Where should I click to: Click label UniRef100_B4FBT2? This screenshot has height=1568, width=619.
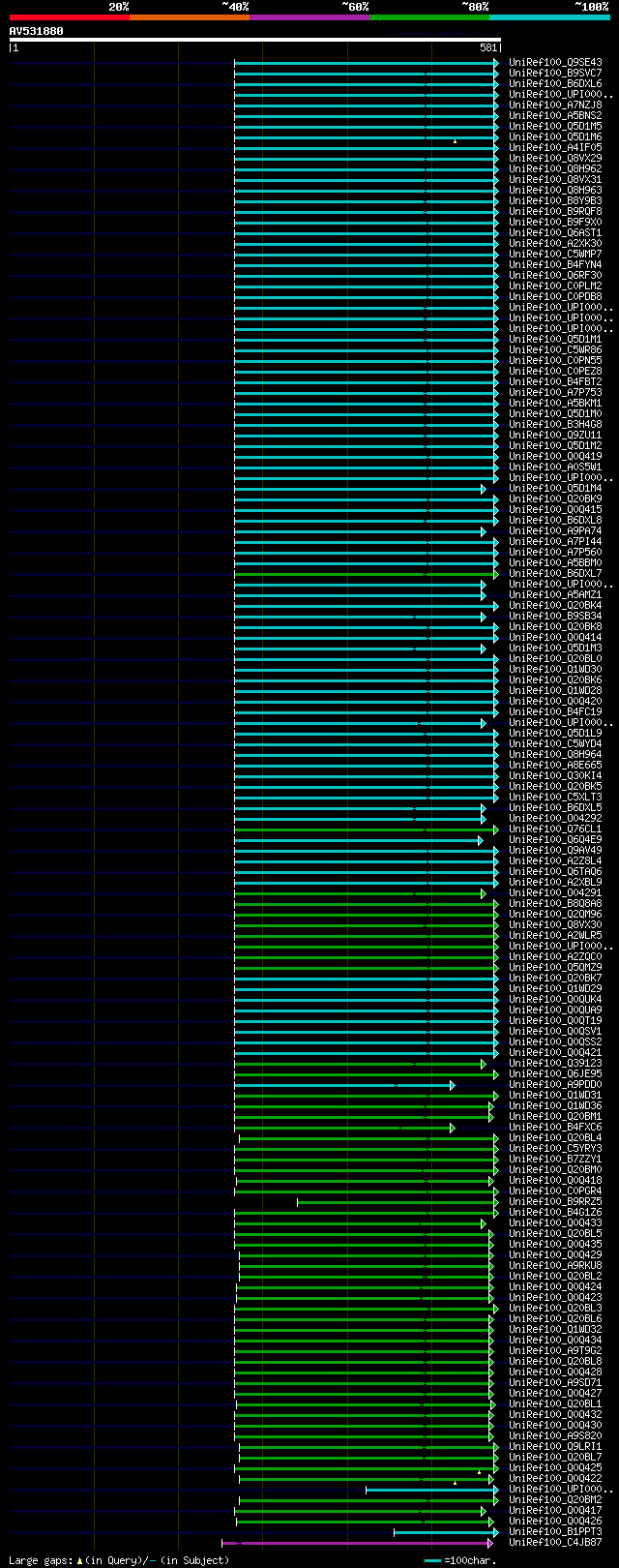pyautogui.click(x=555, y=382)
